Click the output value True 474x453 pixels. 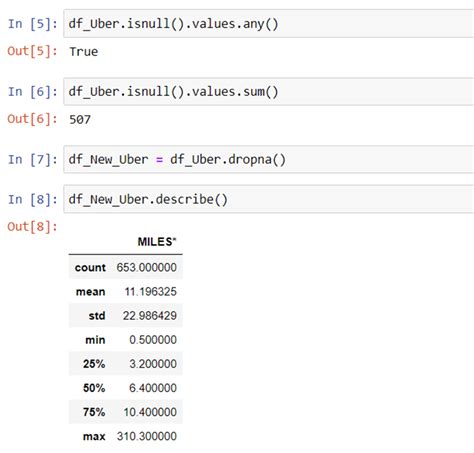click(x=83, y=52)
